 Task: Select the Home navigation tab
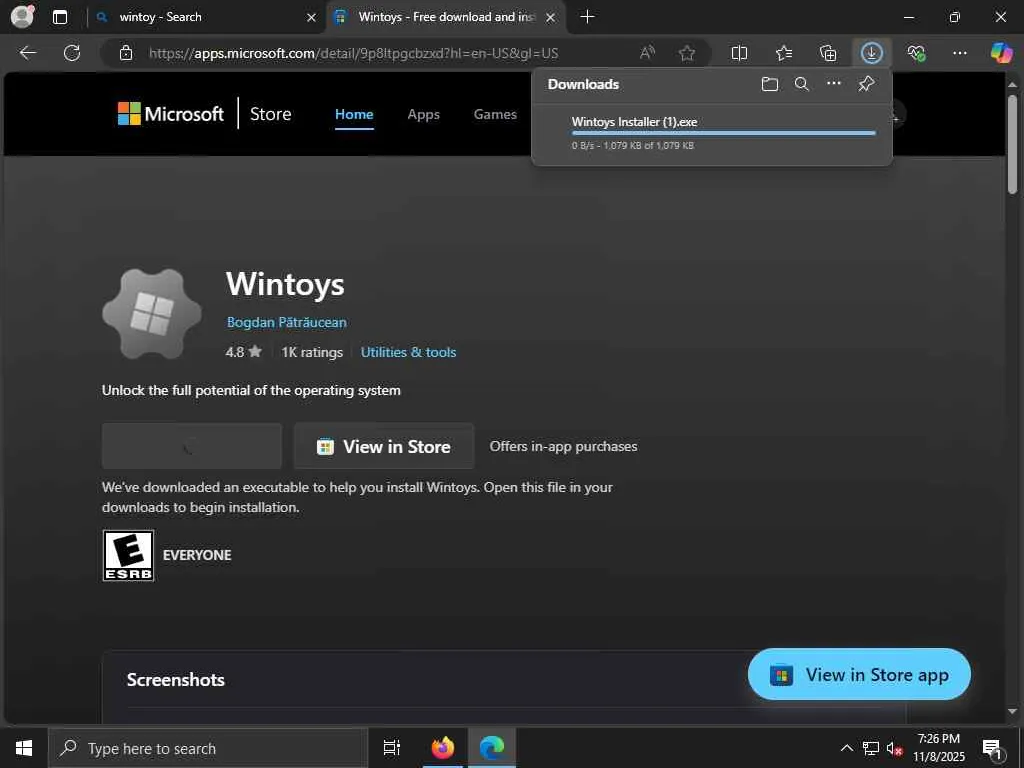click(x=354, y=114)
